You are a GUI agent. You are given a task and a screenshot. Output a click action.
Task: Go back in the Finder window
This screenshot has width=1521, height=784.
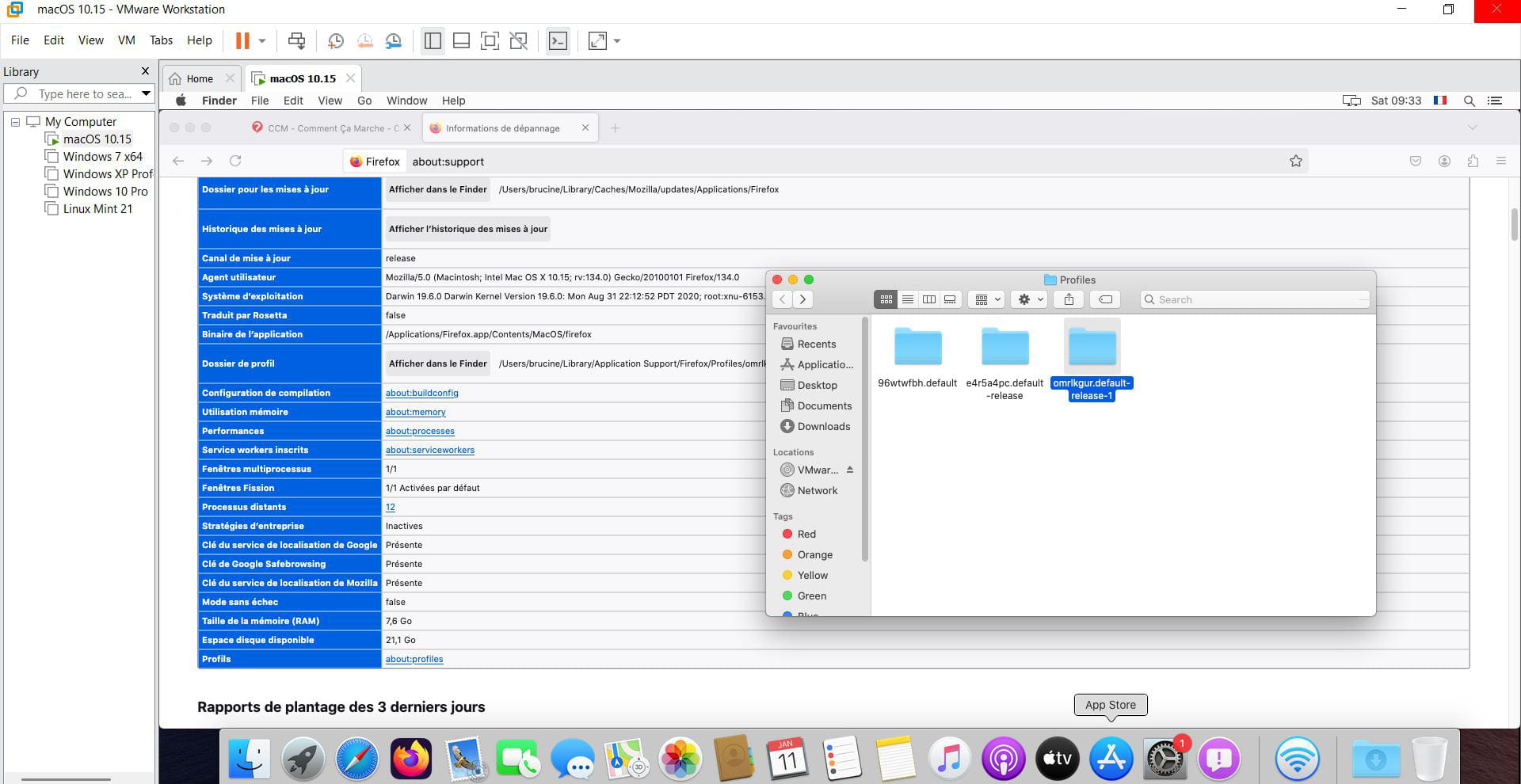tap(782, 299)
